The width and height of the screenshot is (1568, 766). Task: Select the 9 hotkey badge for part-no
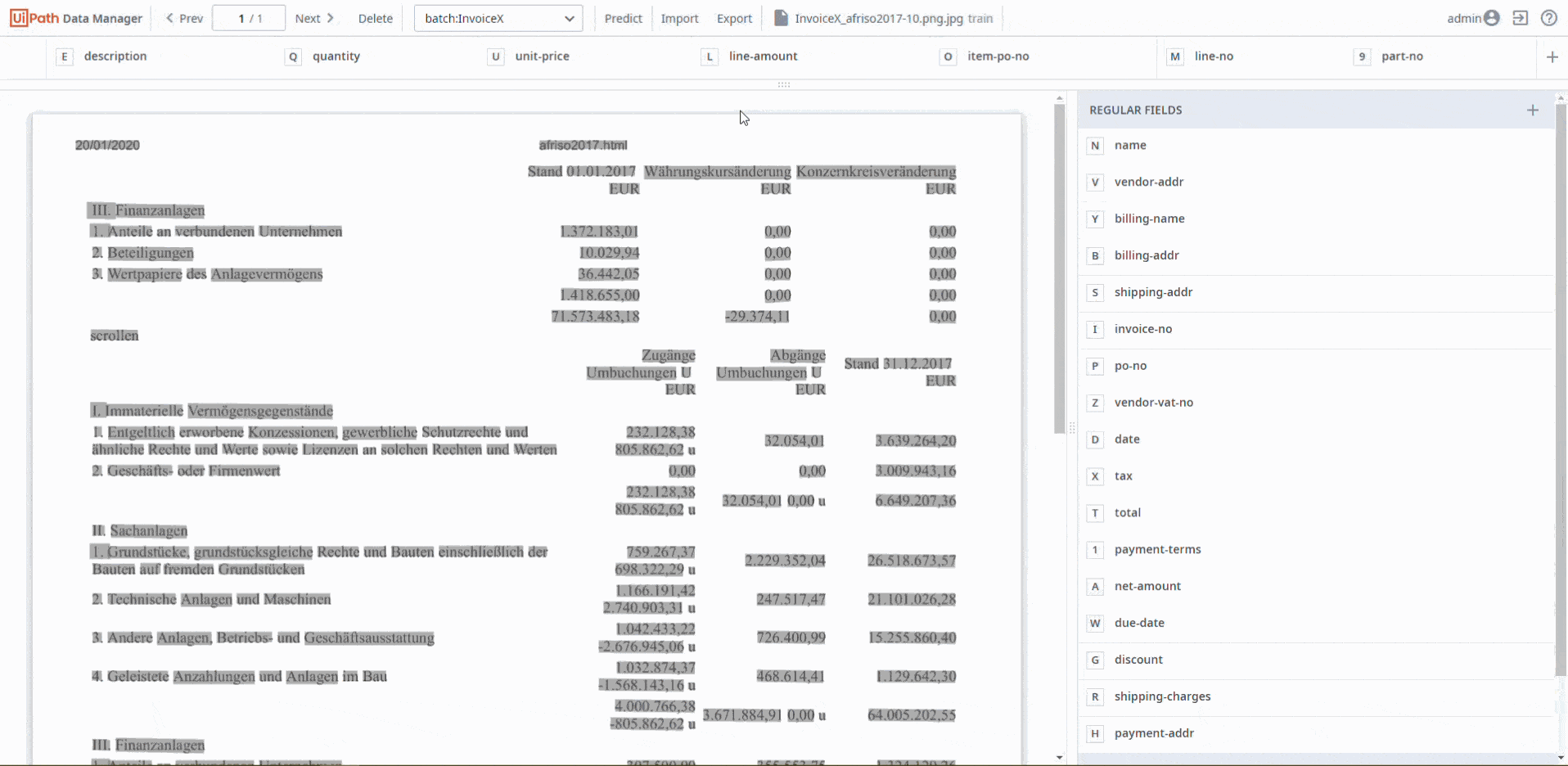click(x=1362, y=56)
